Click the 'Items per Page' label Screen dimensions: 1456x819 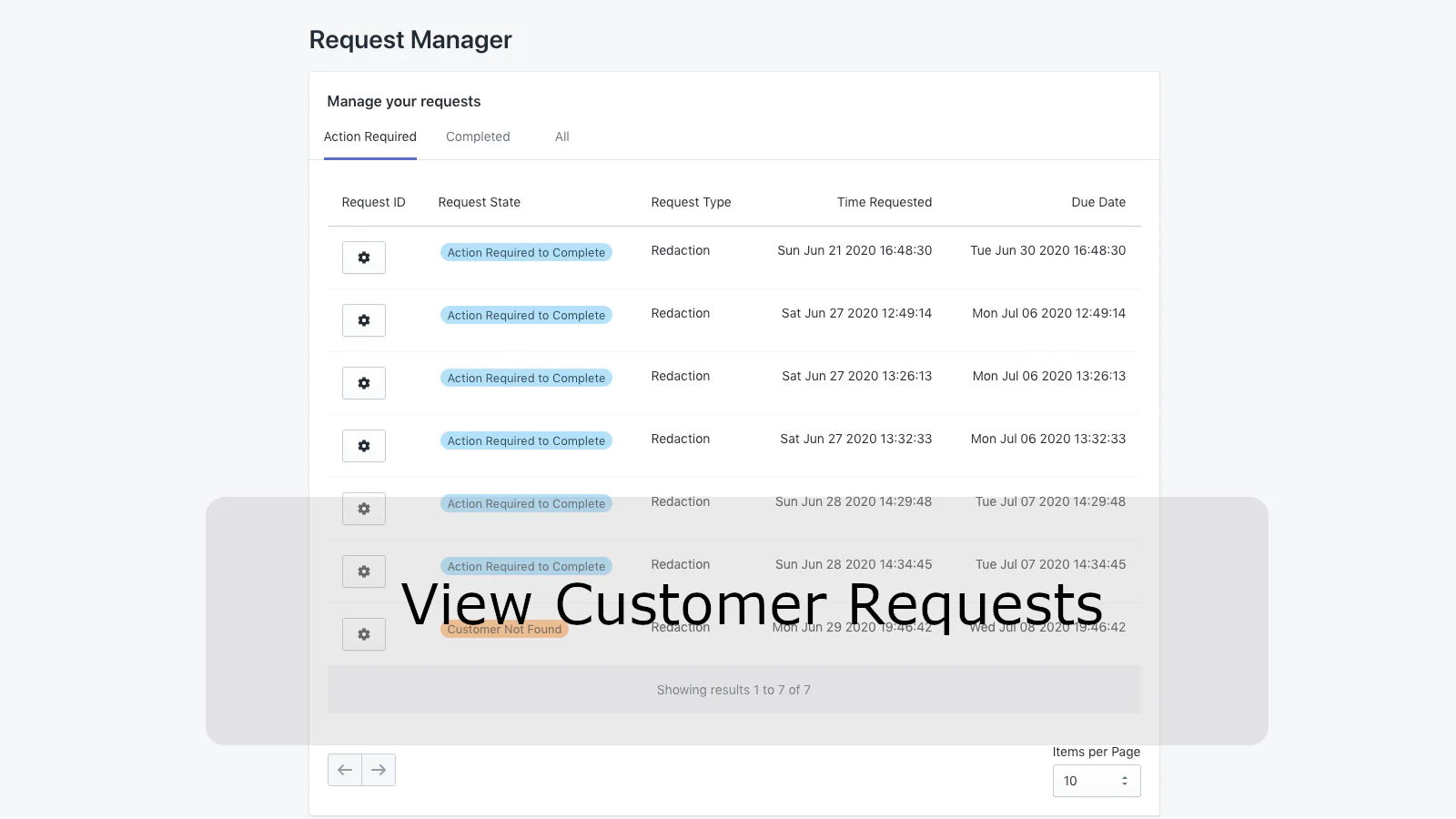(1097, 752)
